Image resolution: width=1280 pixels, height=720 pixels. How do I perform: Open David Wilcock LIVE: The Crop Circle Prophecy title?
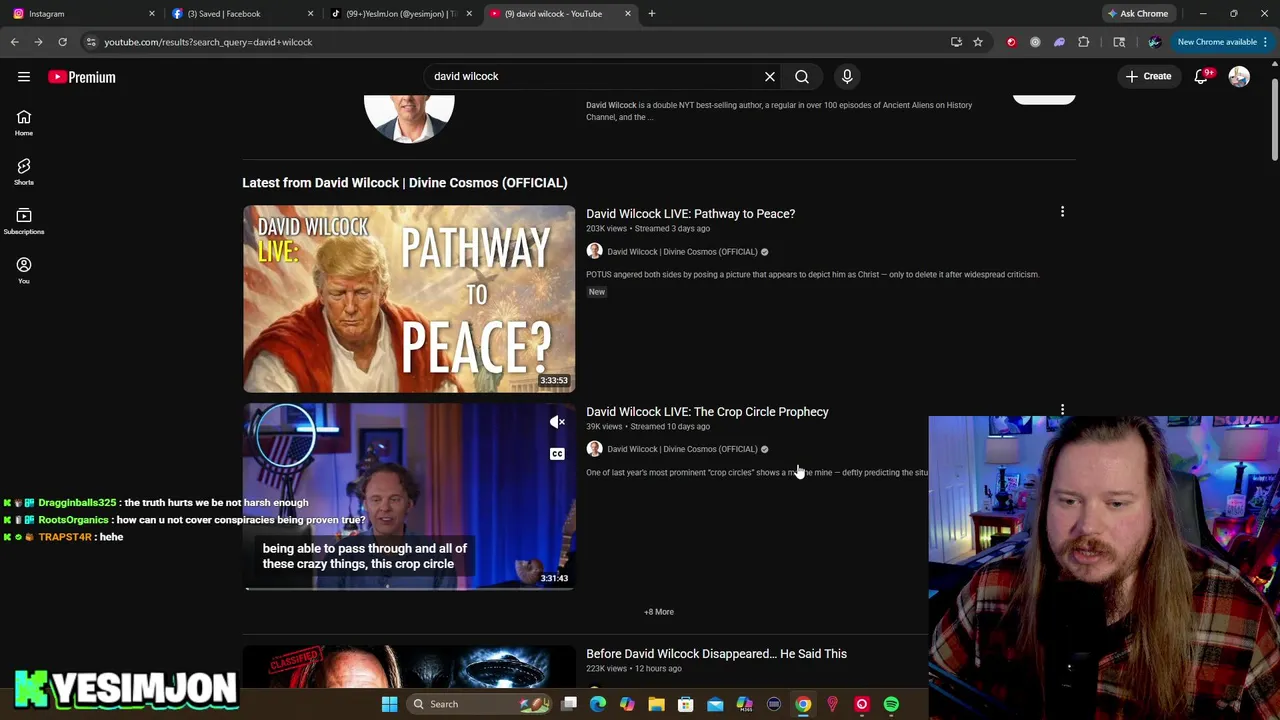click(x=707, y=411)
